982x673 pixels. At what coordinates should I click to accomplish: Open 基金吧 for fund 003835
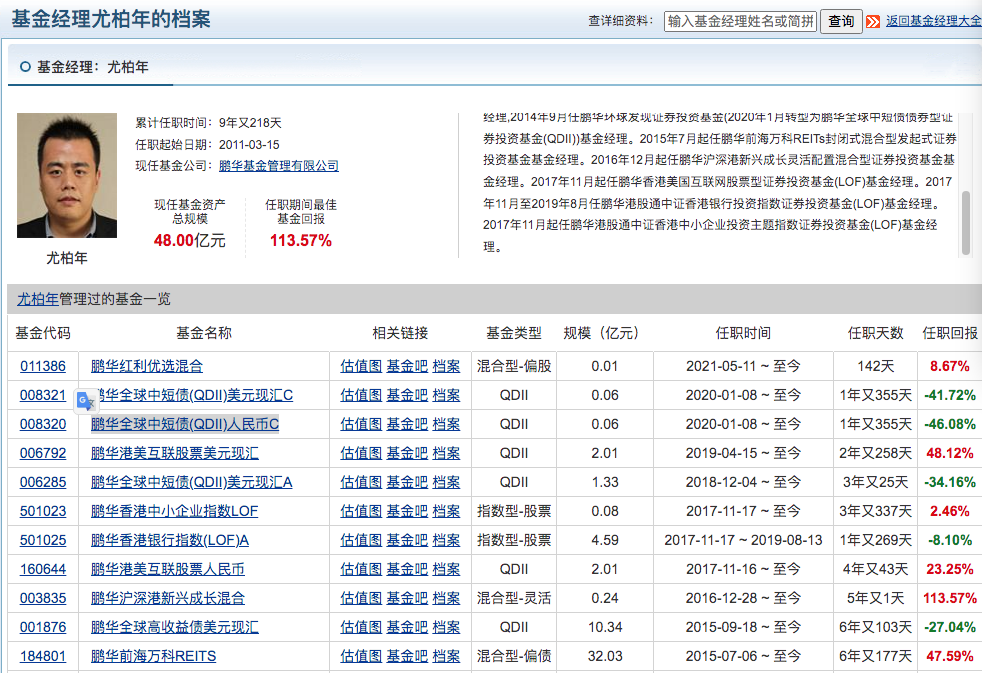[x=407, y=599]
